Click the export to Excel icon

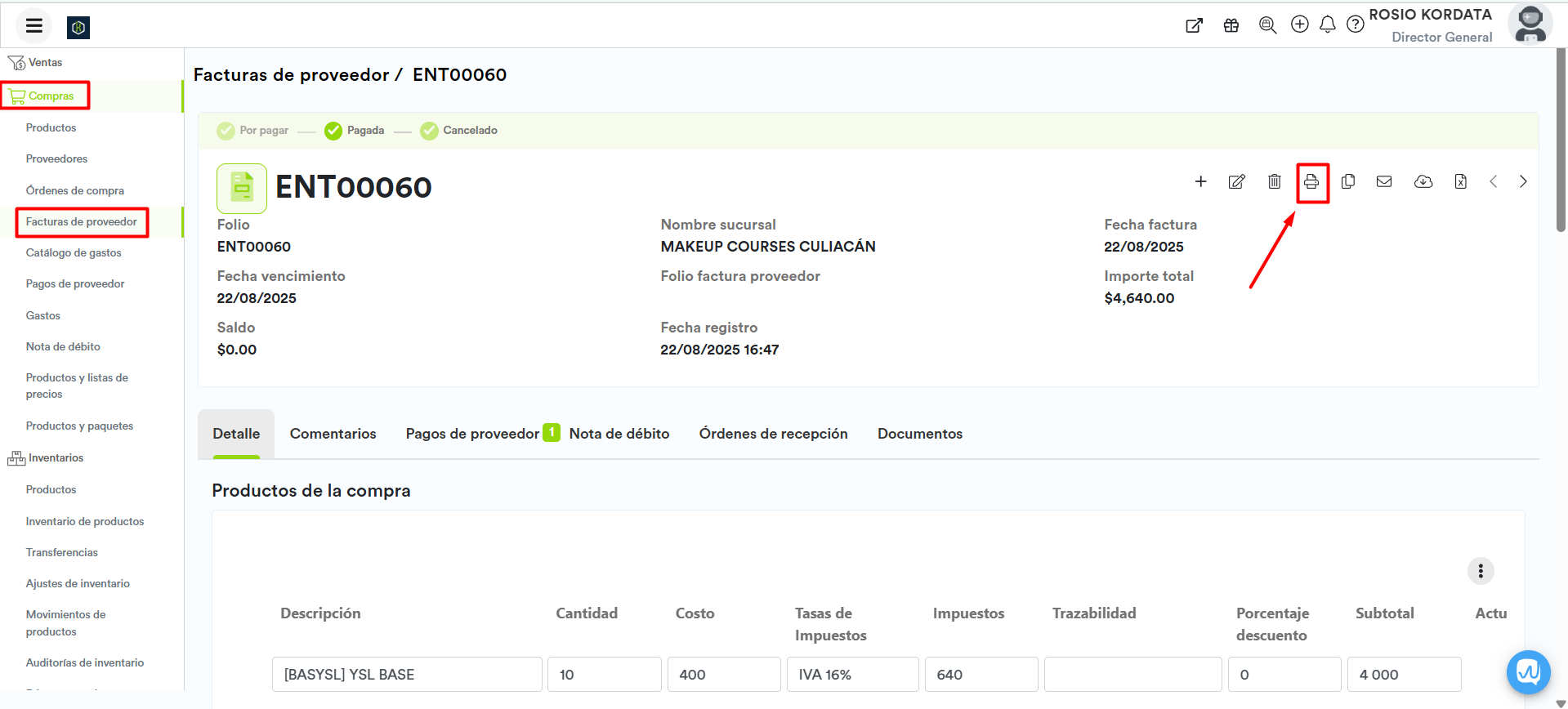tap(1460, 182)
